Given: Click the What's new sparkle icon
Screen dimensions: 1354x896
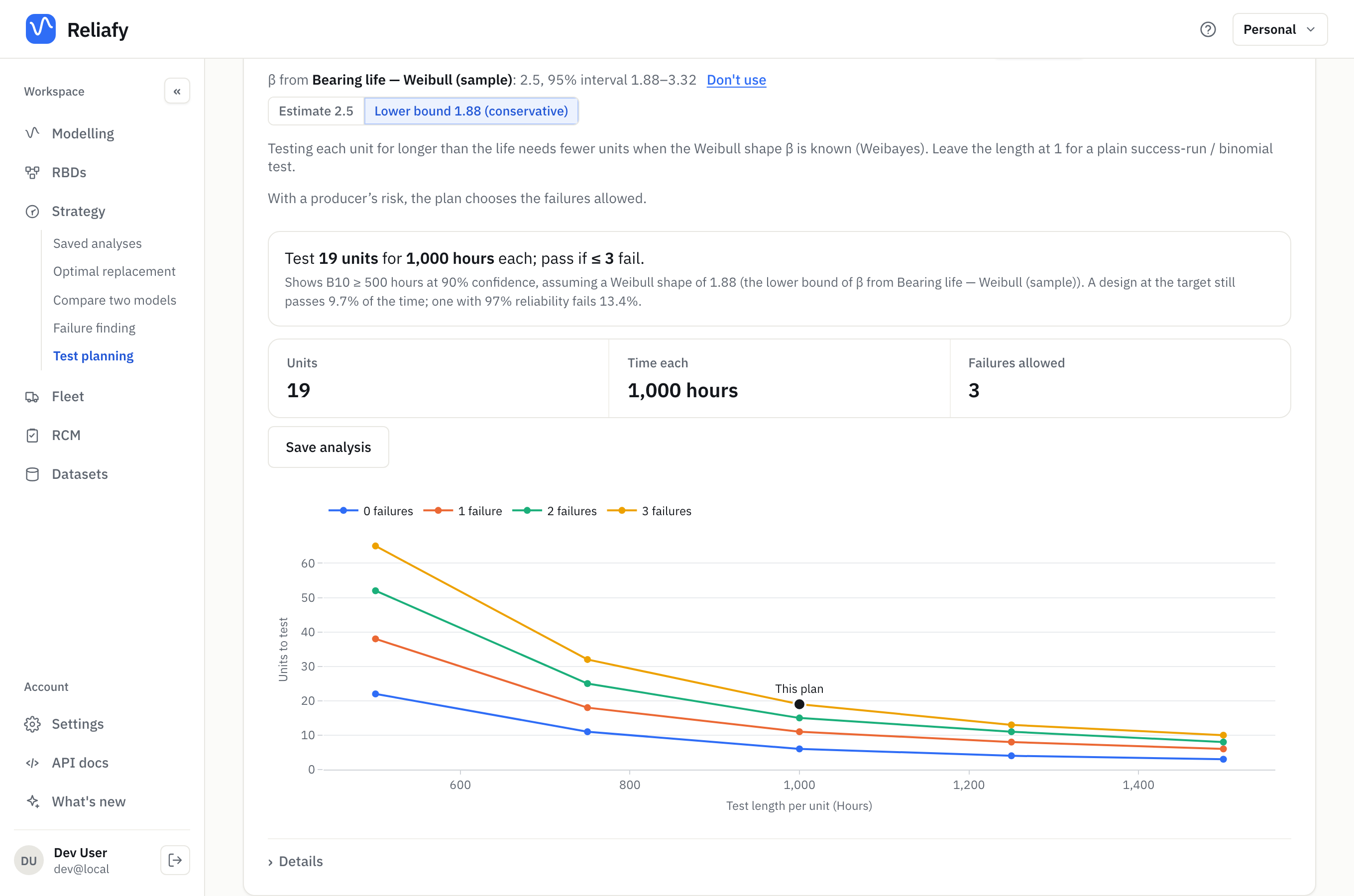Looking at the screenshot, I should (x=32, y=802).
